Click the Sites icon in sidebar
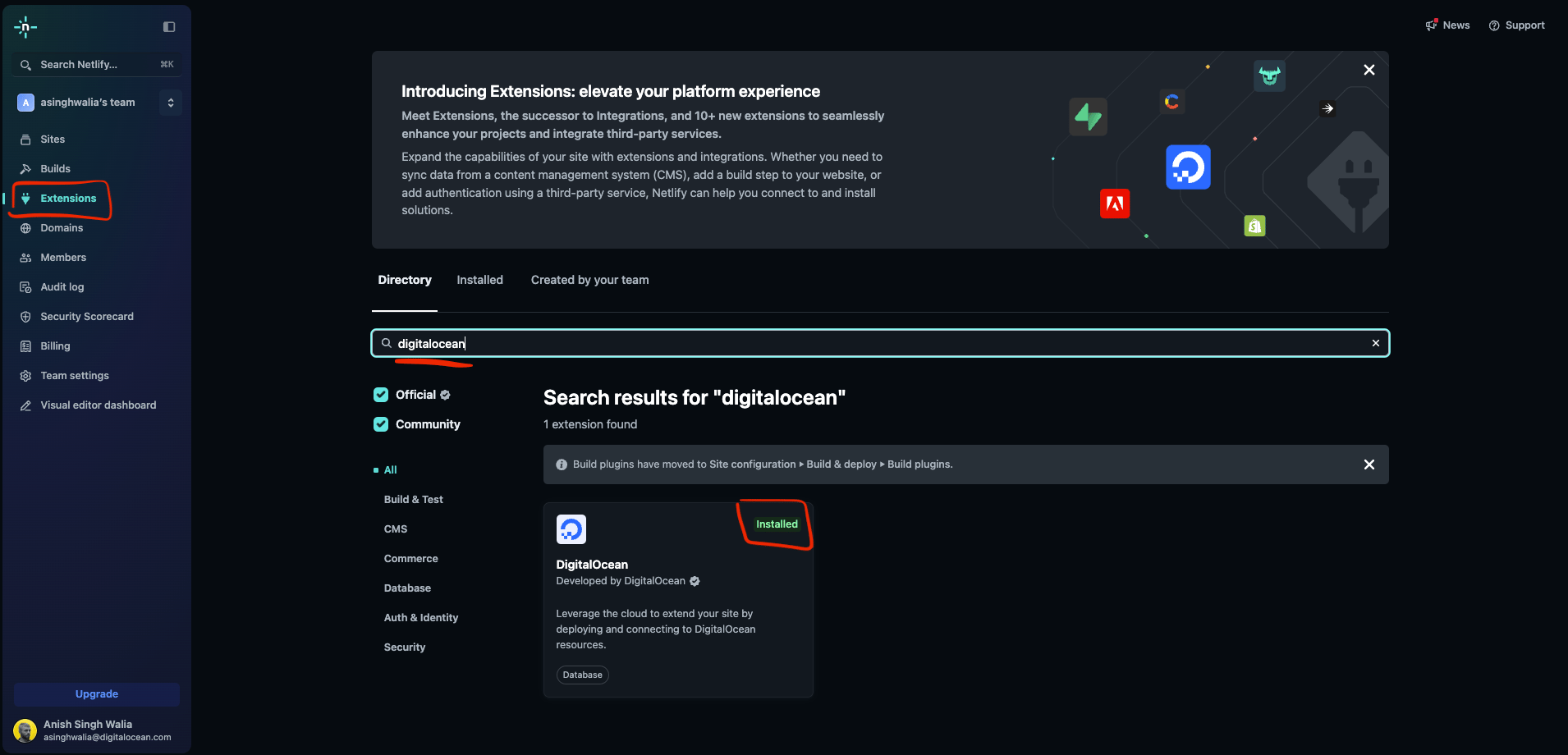Image resolution: width=1568 pixels, height=755 pixels. 25,140
